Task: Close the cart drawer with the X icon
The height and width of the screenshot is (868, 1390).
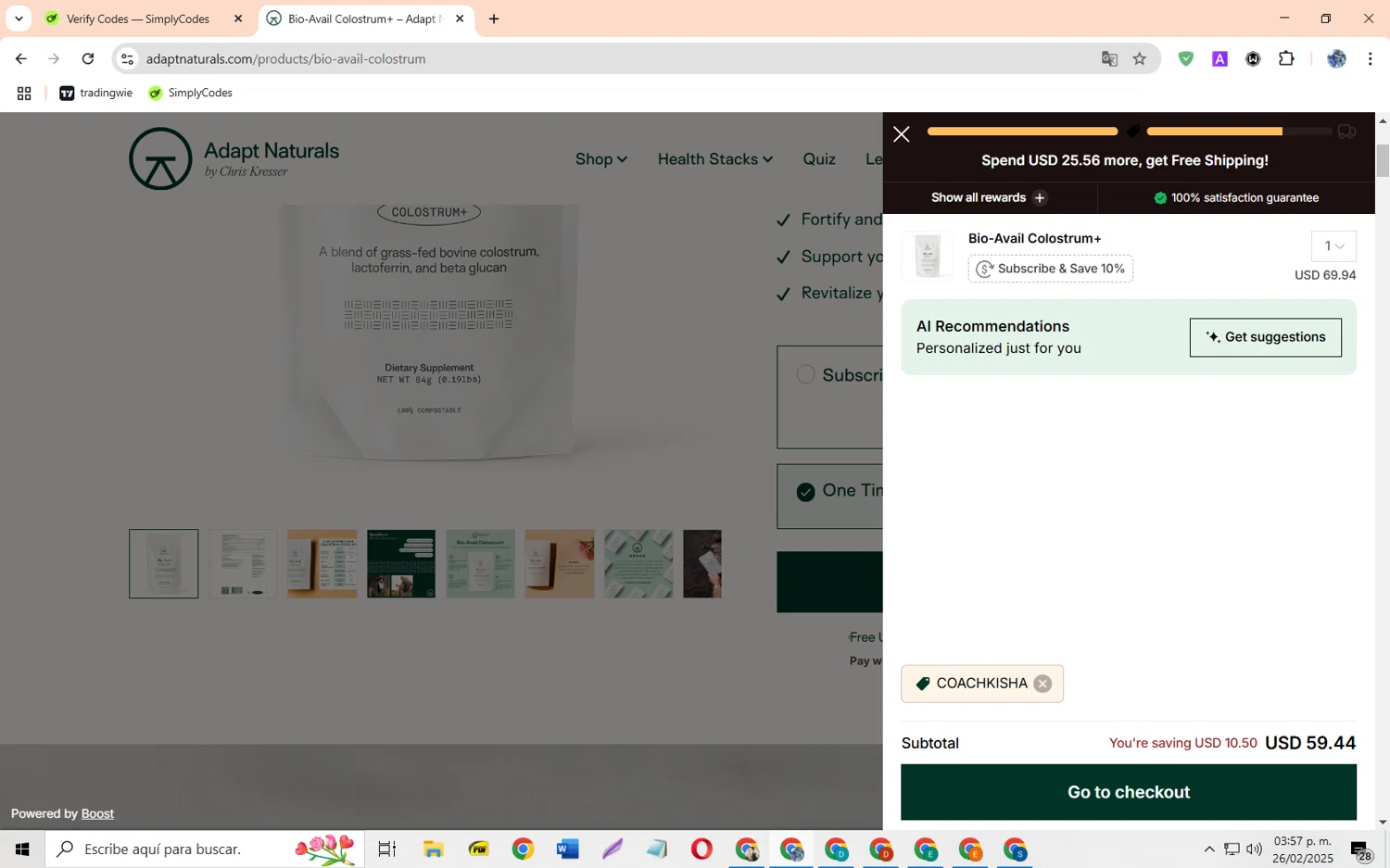Action: [901, 134]
